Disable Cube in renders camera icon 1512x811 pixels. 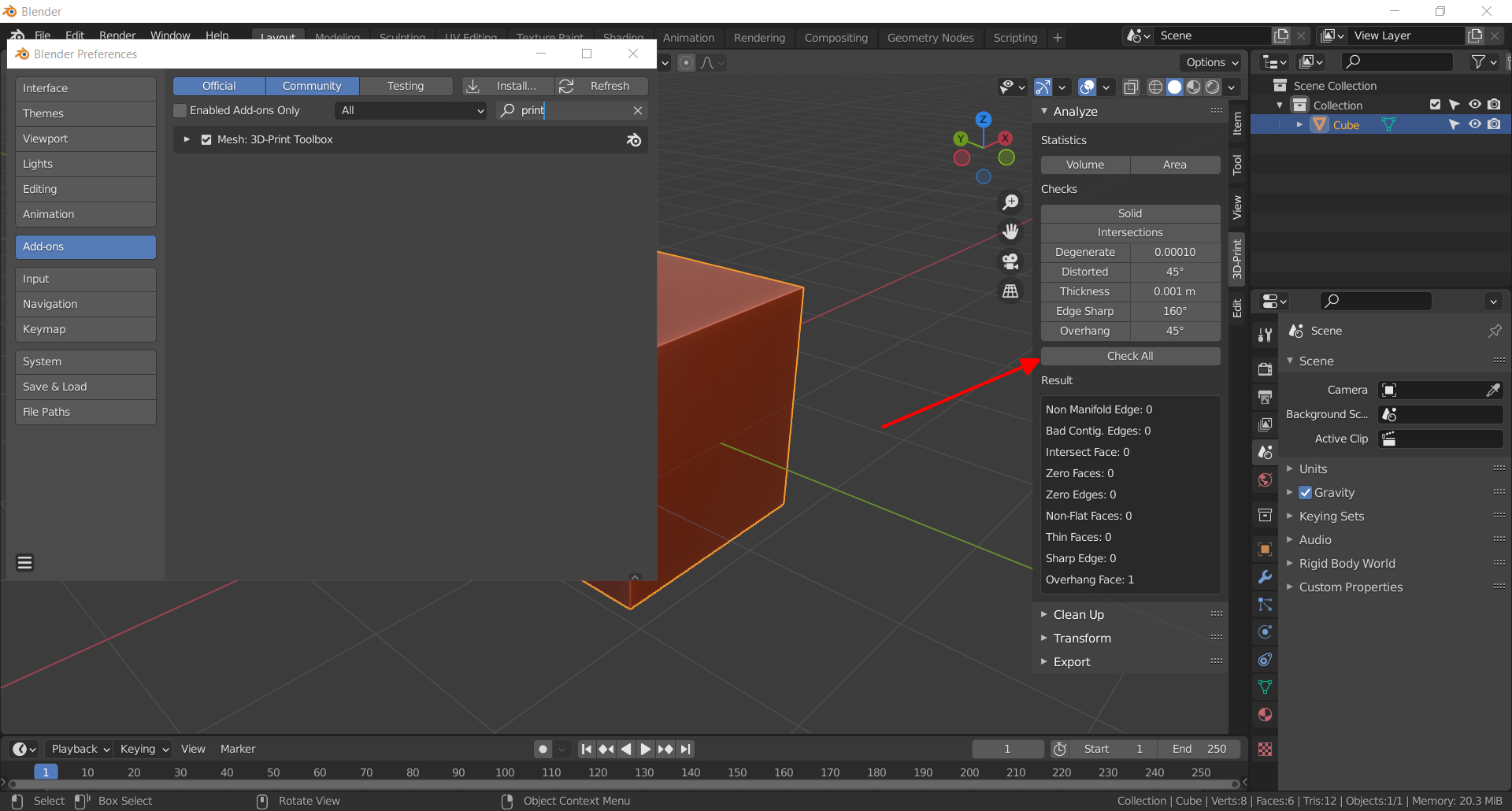[1495, 124]
